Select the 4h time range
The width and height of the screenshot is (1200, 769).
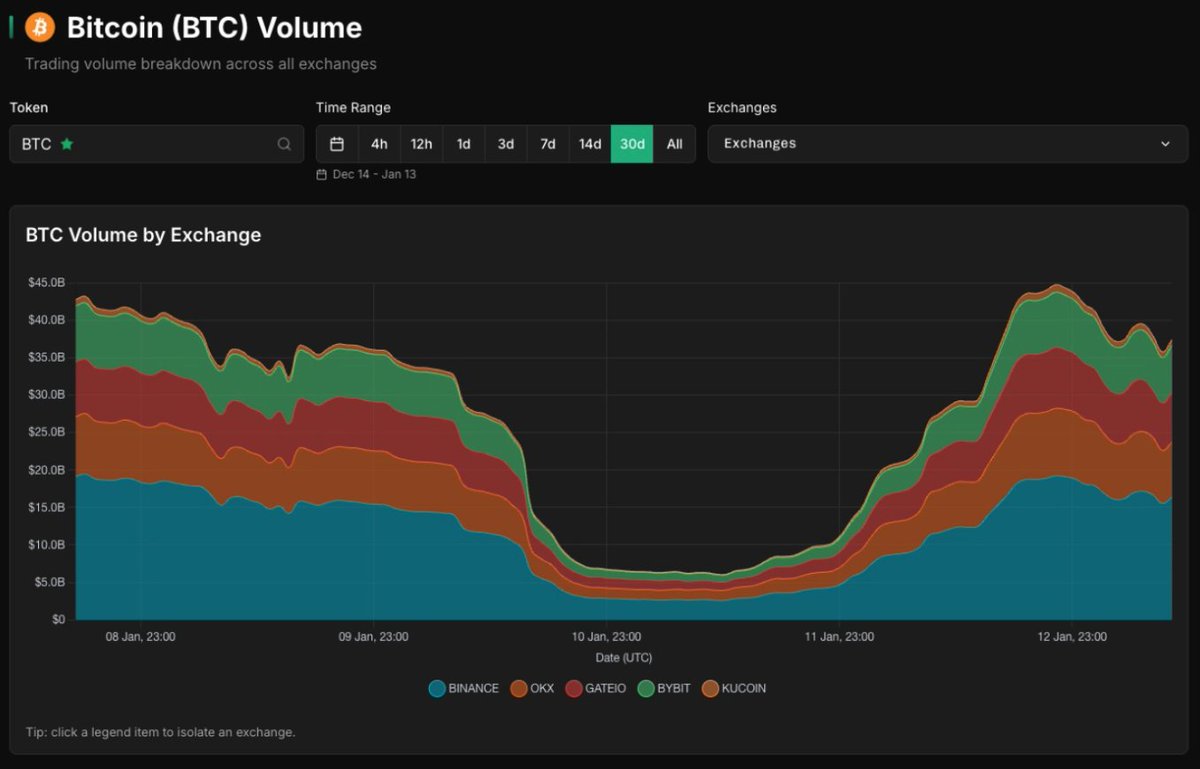pyautogui.click(x=379, y=144)
